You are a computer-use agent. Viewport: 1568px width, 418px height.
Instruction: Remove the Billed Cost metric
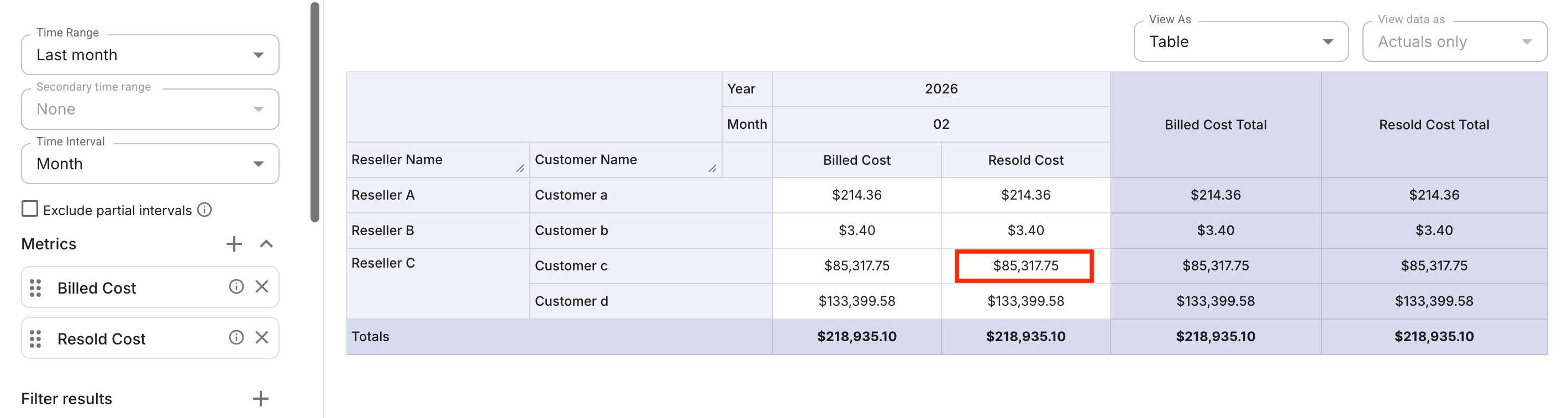(262, 286)
